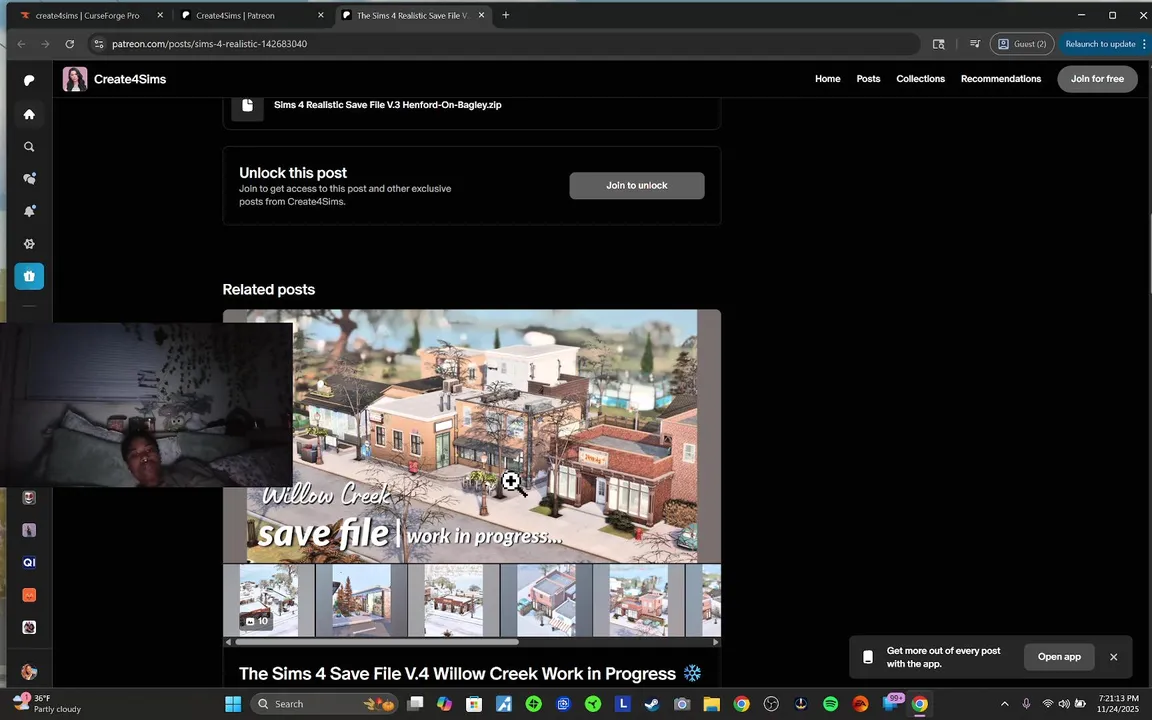The width and height of the screenshot is (1152, 720).
Task: Click the gallery scroll right arrow
Action: (716, 642)
